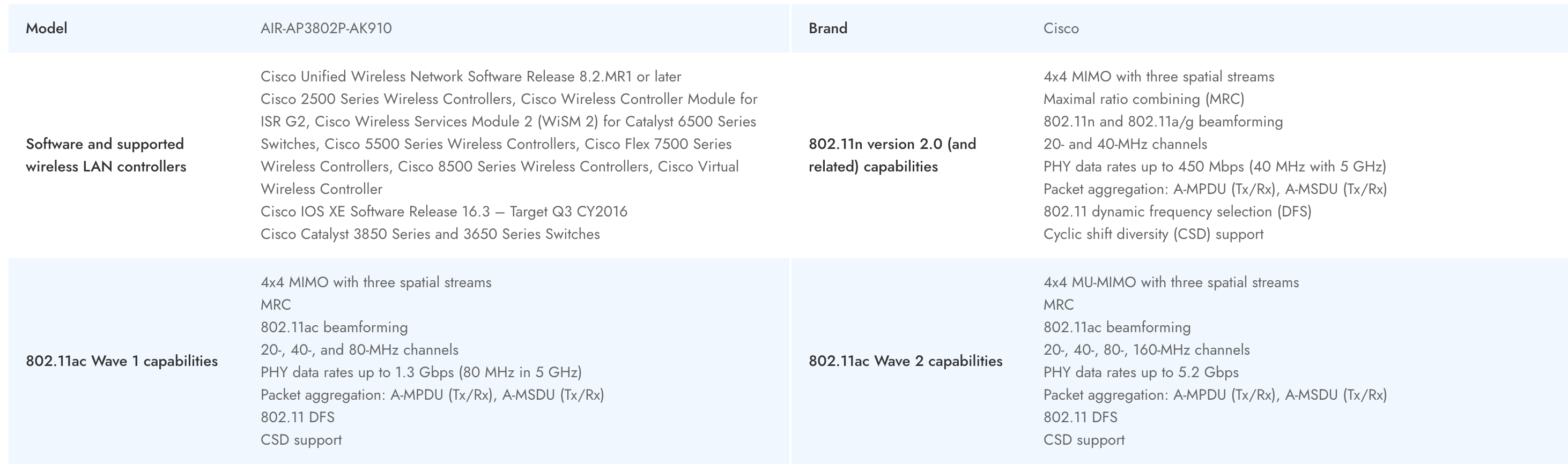Click the 802.11ac Wave 2 capabilities heading
This screenshot has height=464, width=1568.
pos(905,361)
